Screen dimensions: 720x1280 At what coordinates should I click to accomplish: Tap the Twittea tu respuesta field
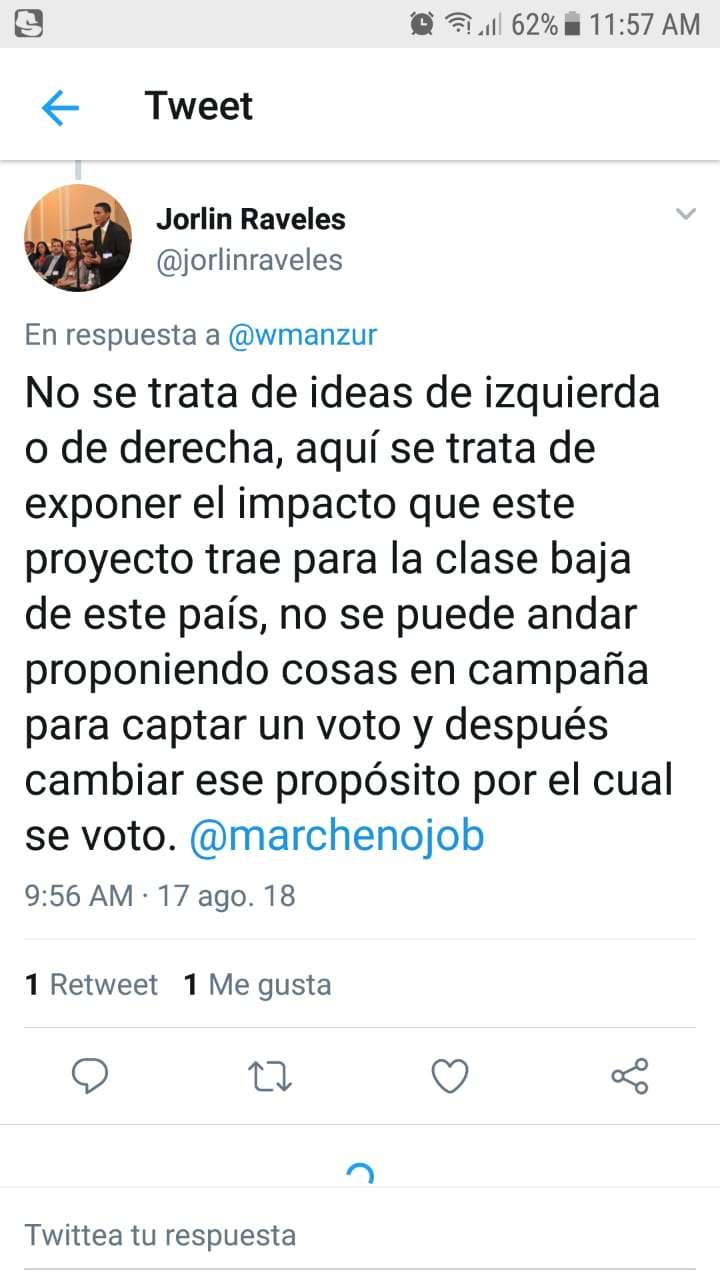click(360, 1235)
